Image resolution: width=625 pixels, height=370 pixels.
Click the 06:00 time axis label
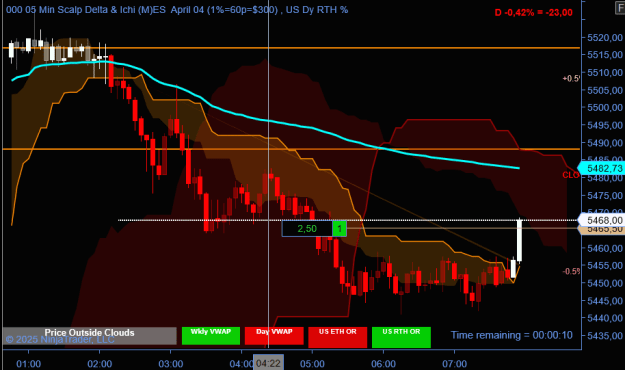(x=383, y=364)
